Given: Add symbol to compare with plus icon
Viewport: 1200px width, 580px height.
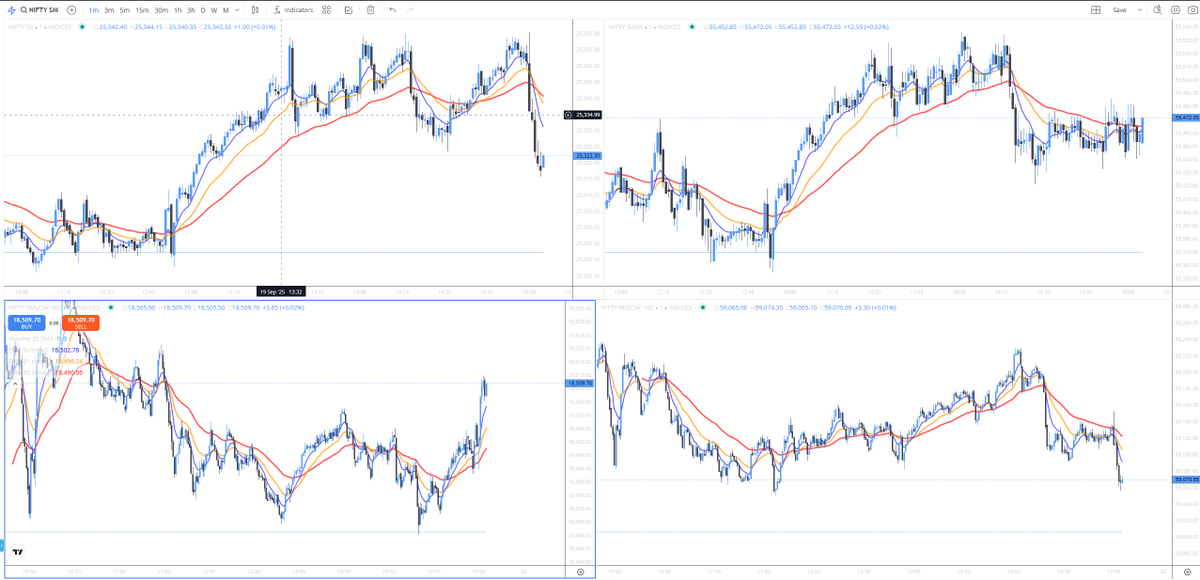Looking at the screenshot, I should pyautogui.click(x=71, y=10).
